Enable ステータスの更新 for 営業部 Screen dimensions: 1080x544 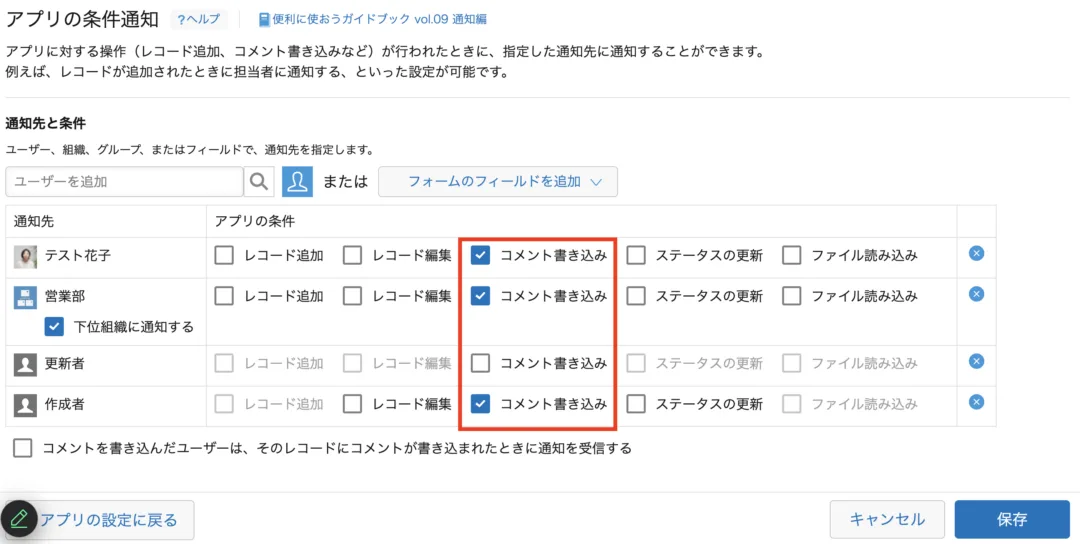(x=636, y=296)
